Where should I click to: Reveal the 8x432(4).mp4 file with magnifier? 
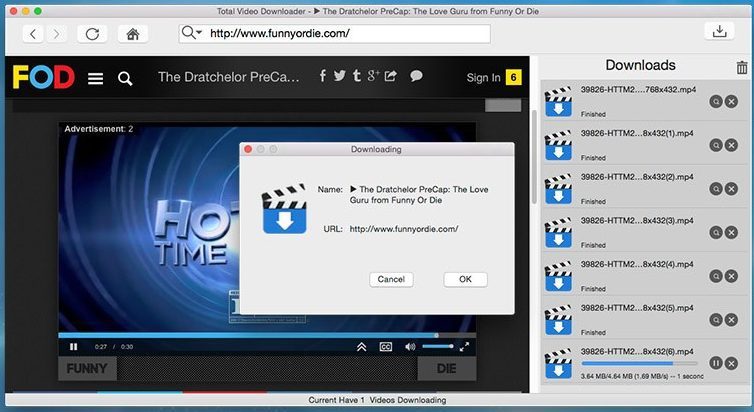click(716, 276)
